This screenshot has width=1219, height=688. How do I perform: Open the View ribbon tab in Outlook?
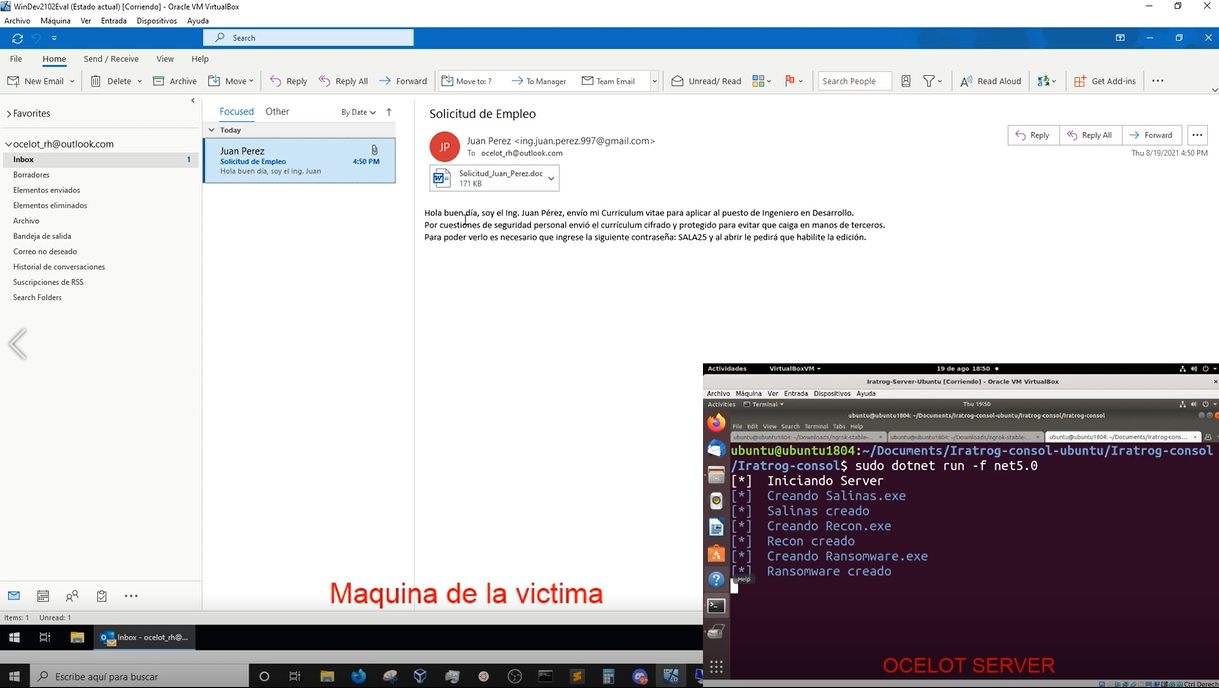tap(165, 59)
